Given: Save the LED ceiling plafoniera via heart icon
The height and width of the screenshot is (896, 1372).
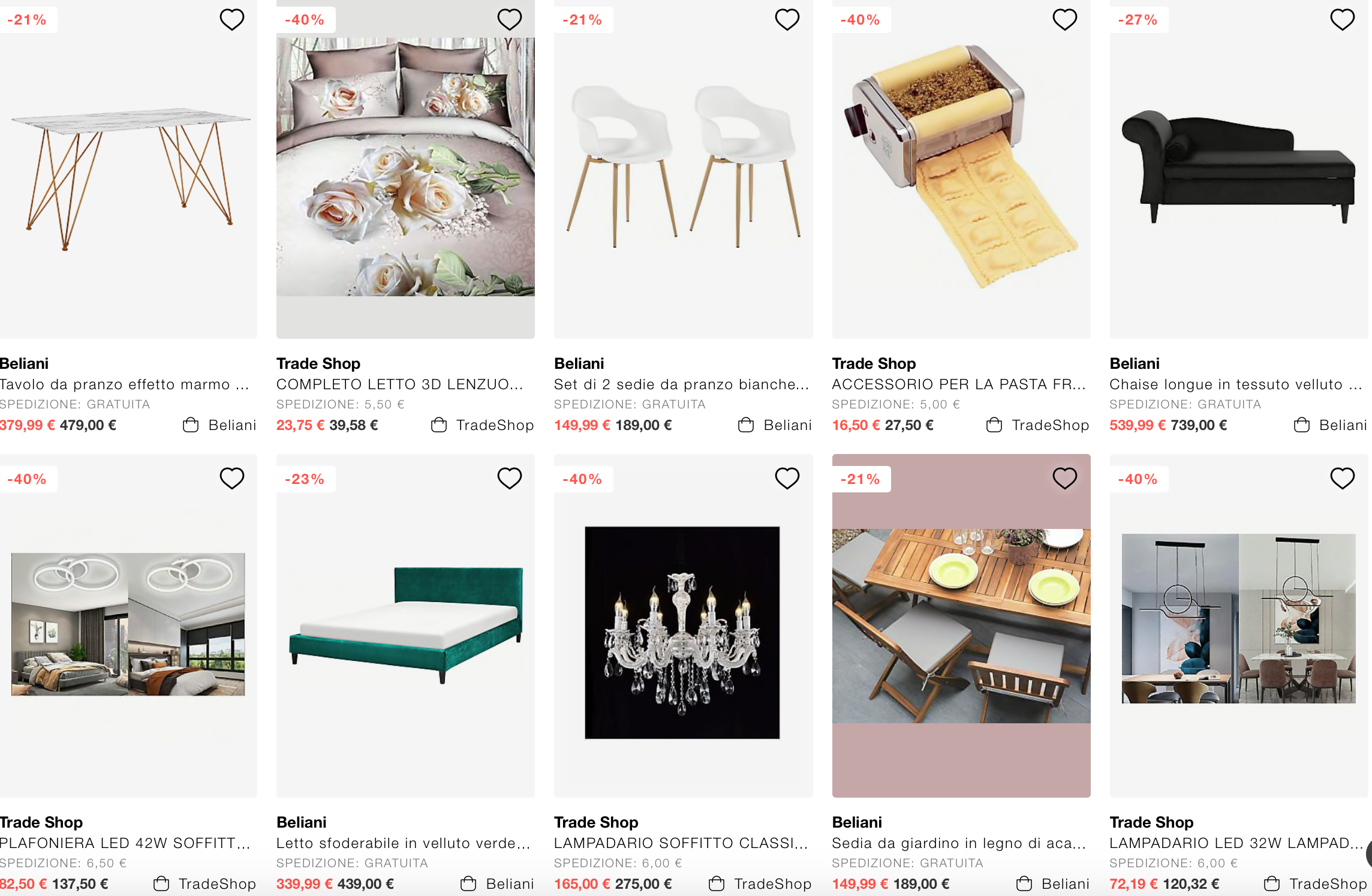Looking at the screenshot, I should [x=232, y=479].
